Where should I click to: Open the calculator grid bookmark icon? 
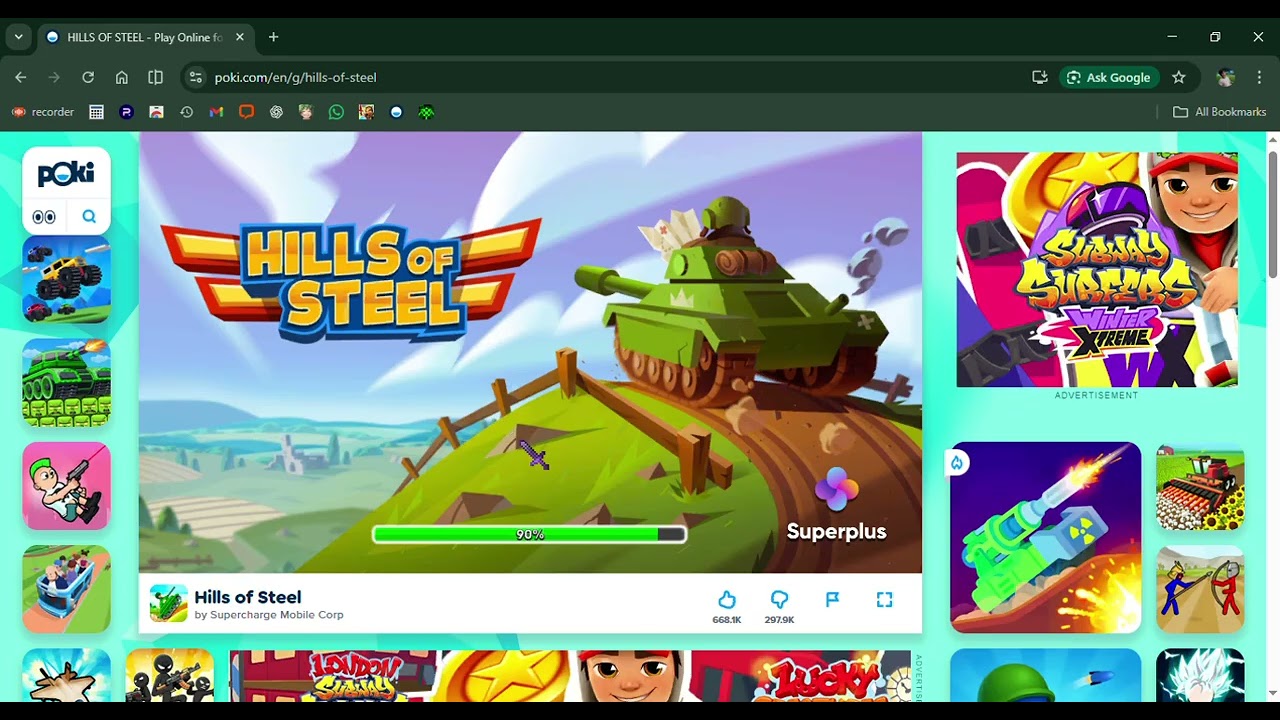pyautogui.click(x=96, y=112)
